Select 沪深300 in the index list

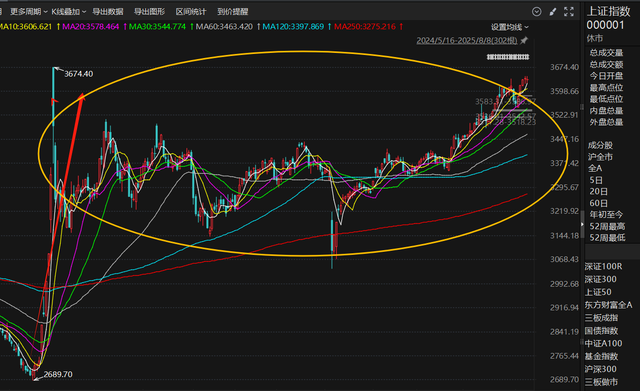point(600,369)
